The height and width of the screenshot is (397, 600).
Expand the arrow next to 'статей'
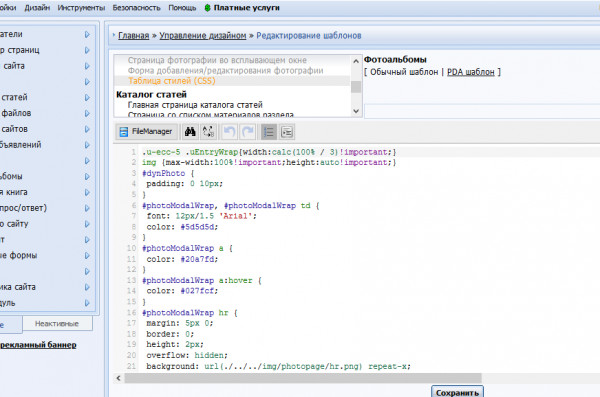click(x=87, y=98)
